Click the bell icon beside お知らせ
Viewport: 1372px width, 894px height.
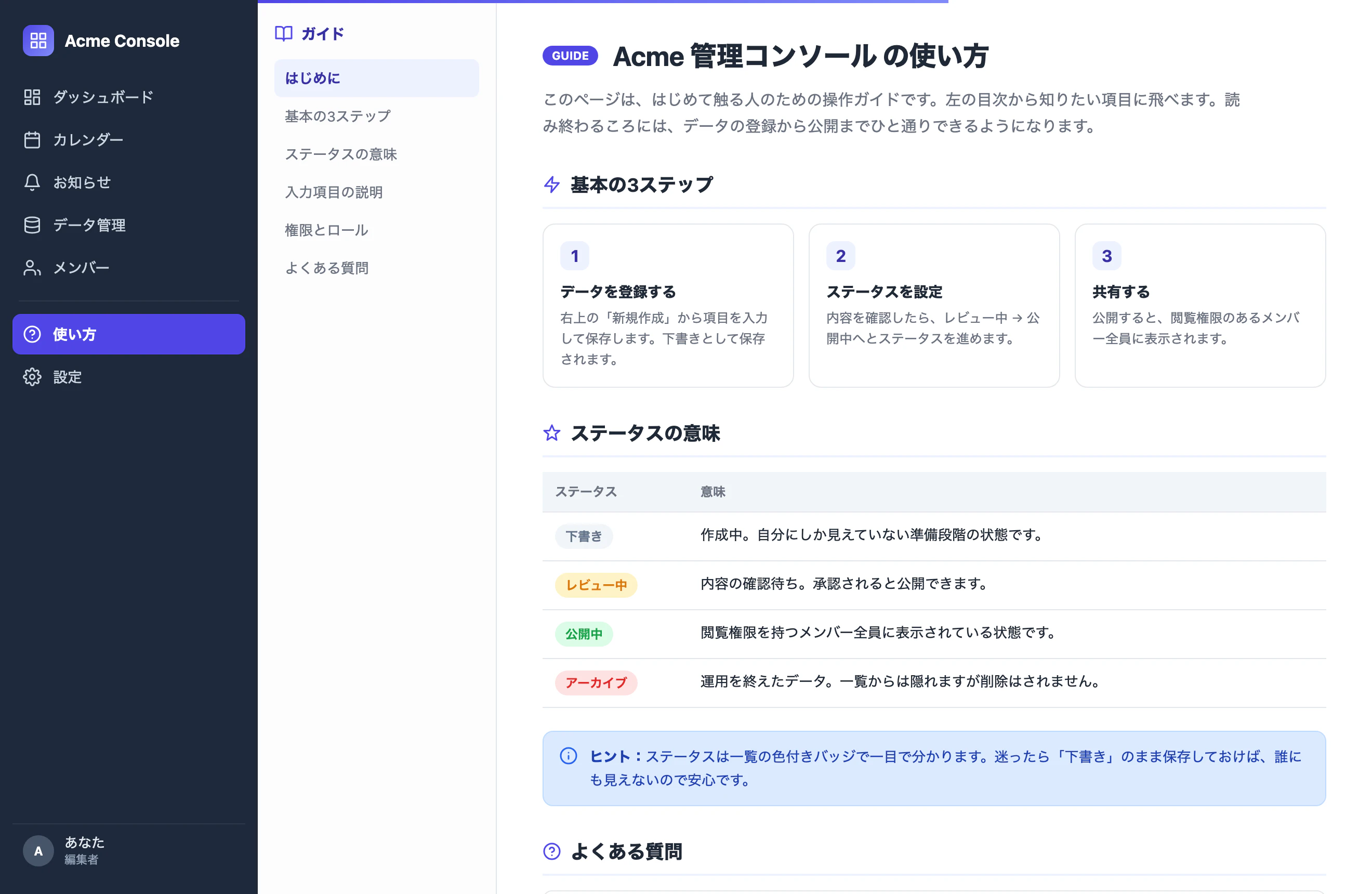point(32,182)
